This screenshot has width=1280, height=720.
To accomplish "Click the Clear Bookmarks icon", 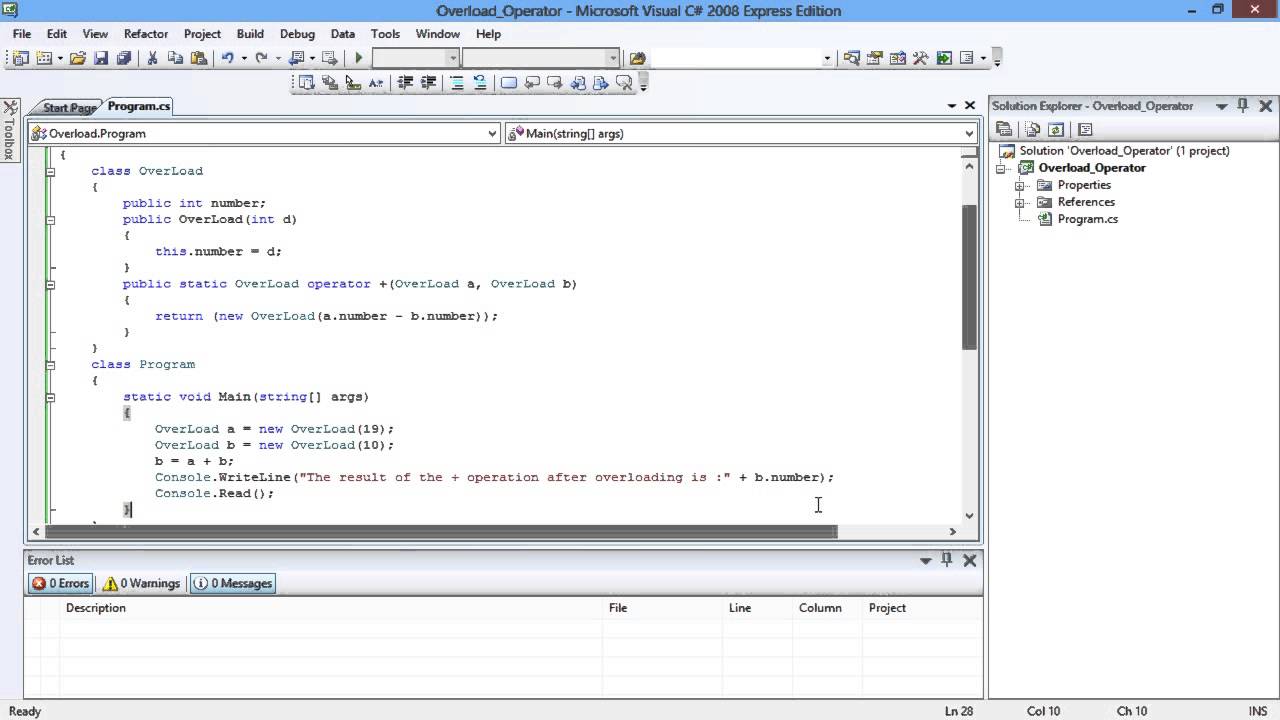I will pos(625,83).
